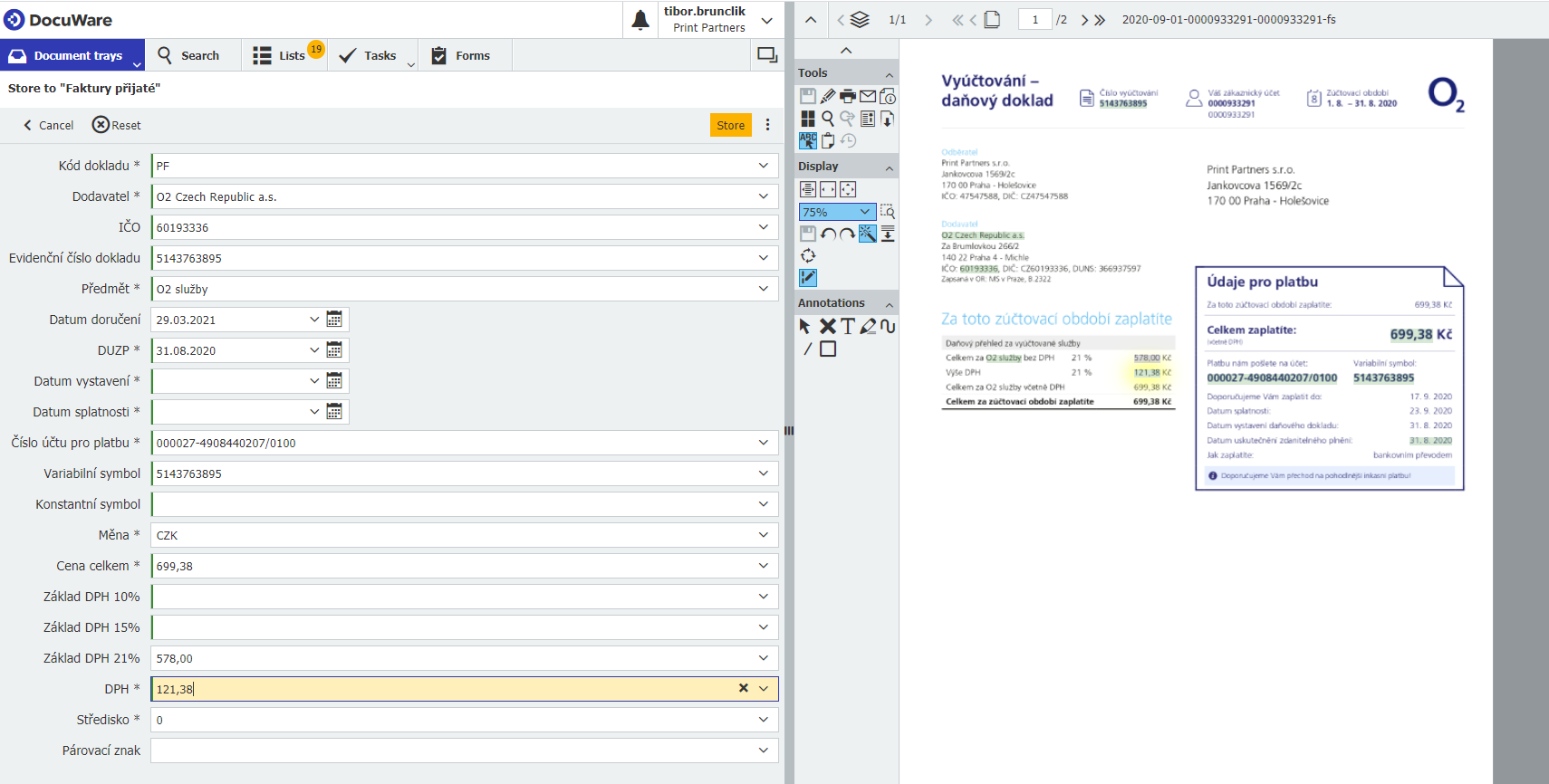Open the Předmět field dropdown arrow
The image size is (1549, 784).
[x=764, y=289]
